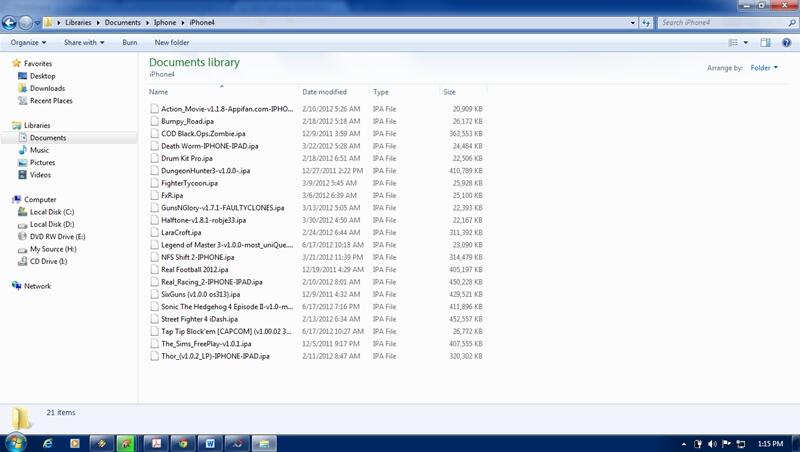Click the FxR.ipa file icon
Screen dimensions: 800x452
pyautogui.click(x=154, y=195)
